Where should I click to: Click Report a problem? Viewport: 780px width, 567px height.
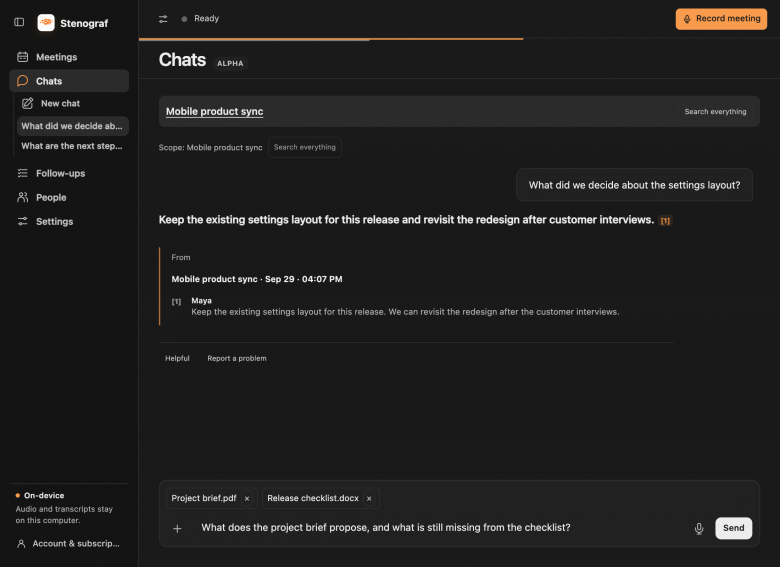237,358
